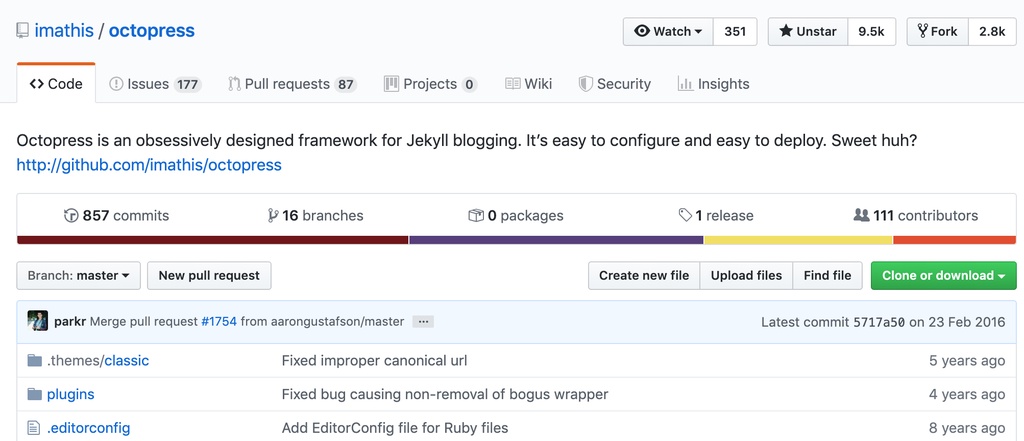
Task: Open the Watch notifications dropdown
Action: point(669,32)
